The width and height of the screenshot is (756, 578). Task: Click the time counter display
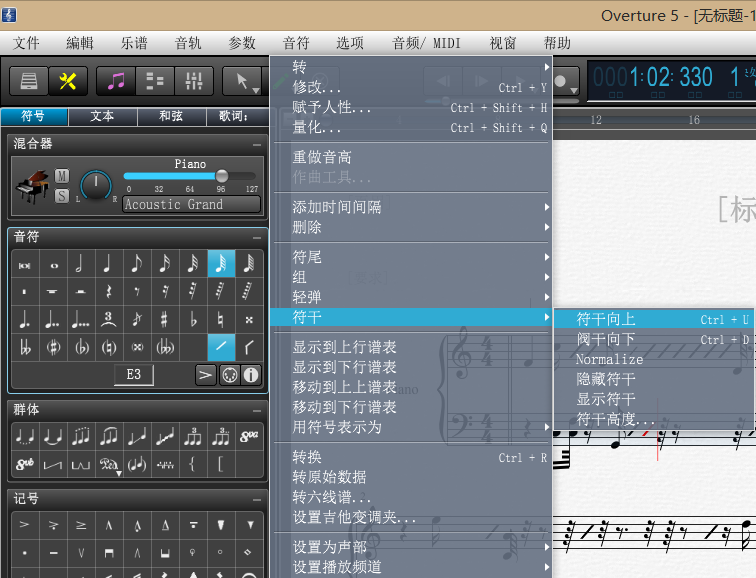(671, 80)
